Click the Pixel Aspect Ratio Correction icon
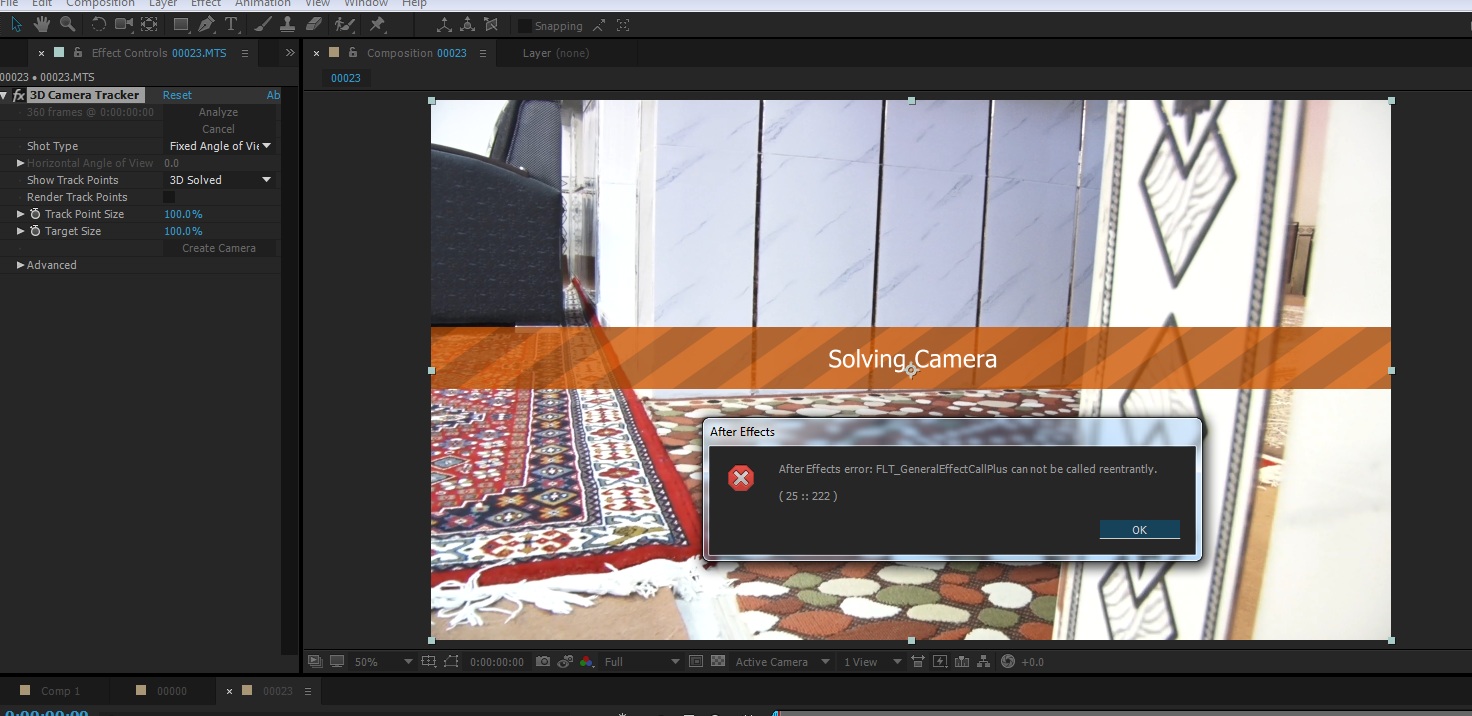 pyautogui.click(x=917, y=662)
